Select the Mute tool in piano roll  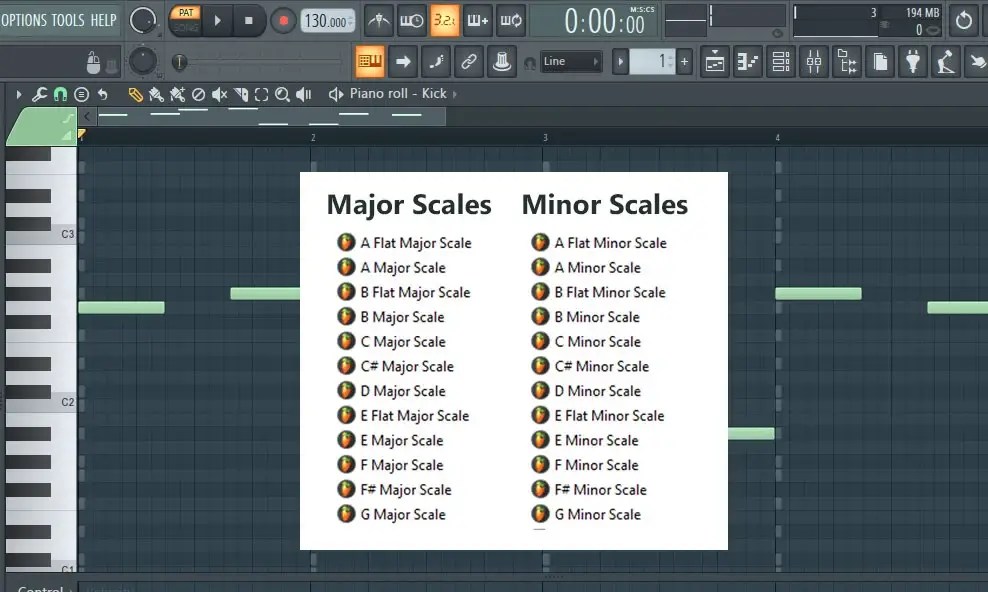[x=219, y=94]
